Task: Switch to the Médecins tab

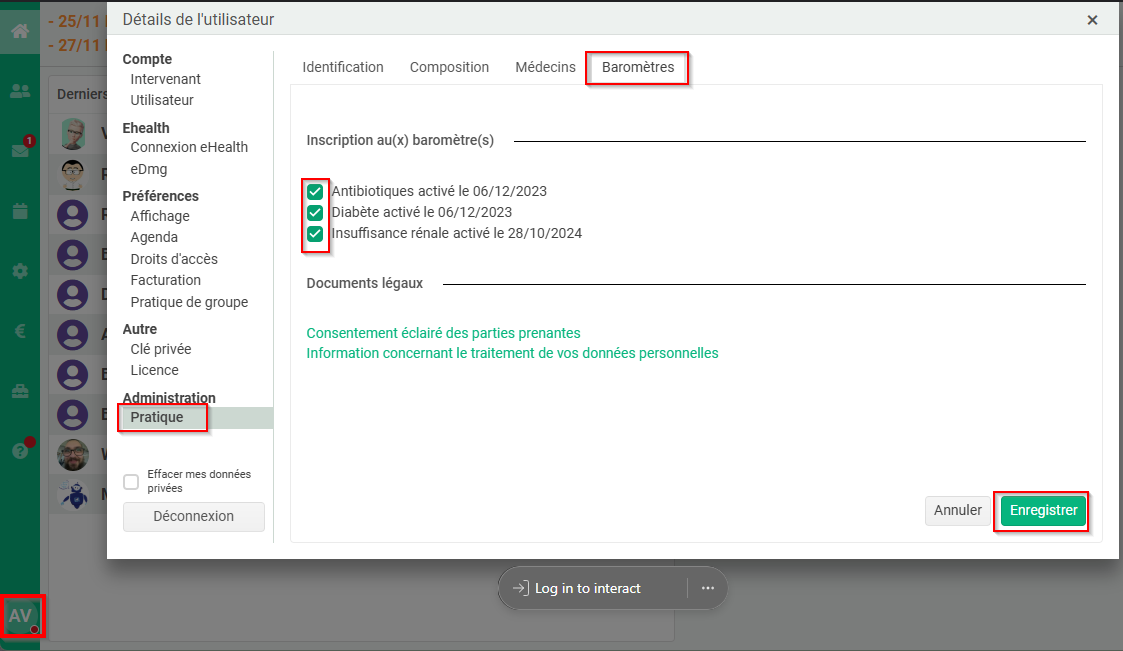Action: [x=545, y=67]
